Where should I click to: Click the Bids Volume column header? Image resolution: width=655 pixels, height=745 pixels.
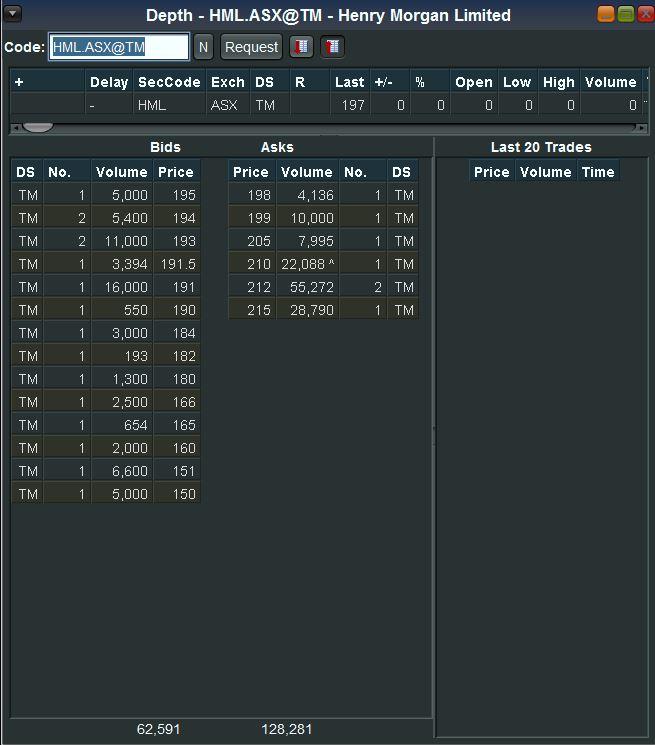[122, 172]
